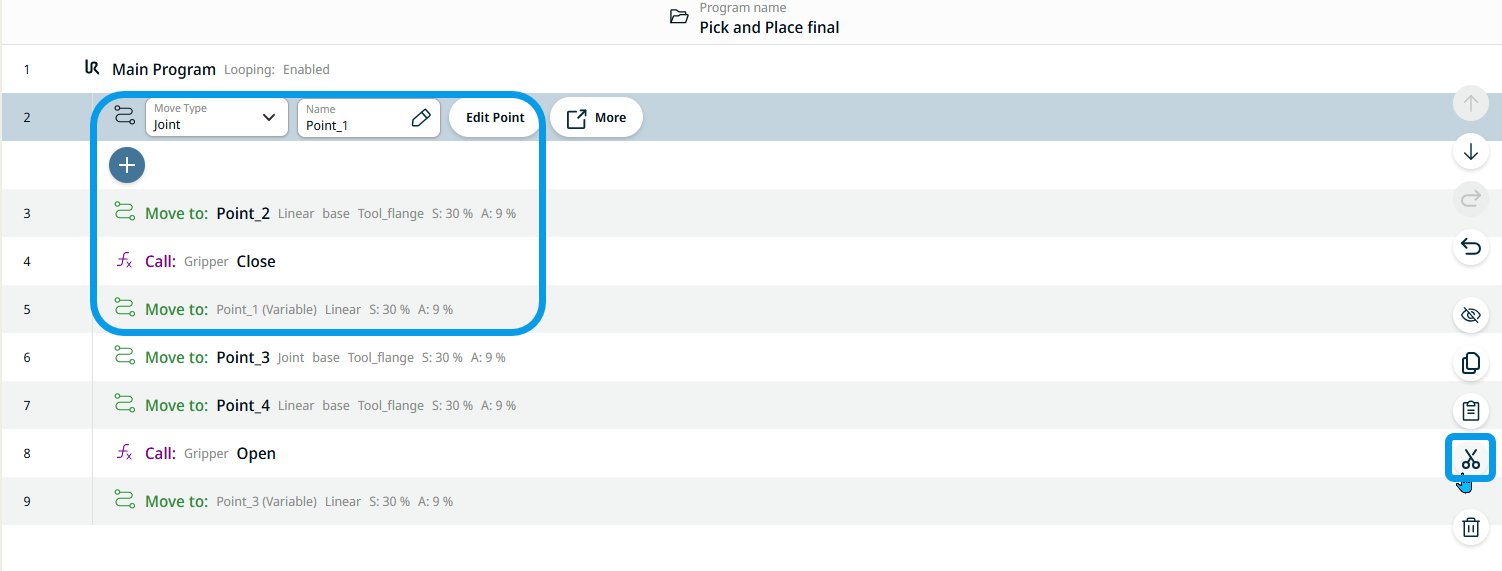1502x571 pixels.
Task: Move the selected line down with arrow
Action: pos(1470,152)
